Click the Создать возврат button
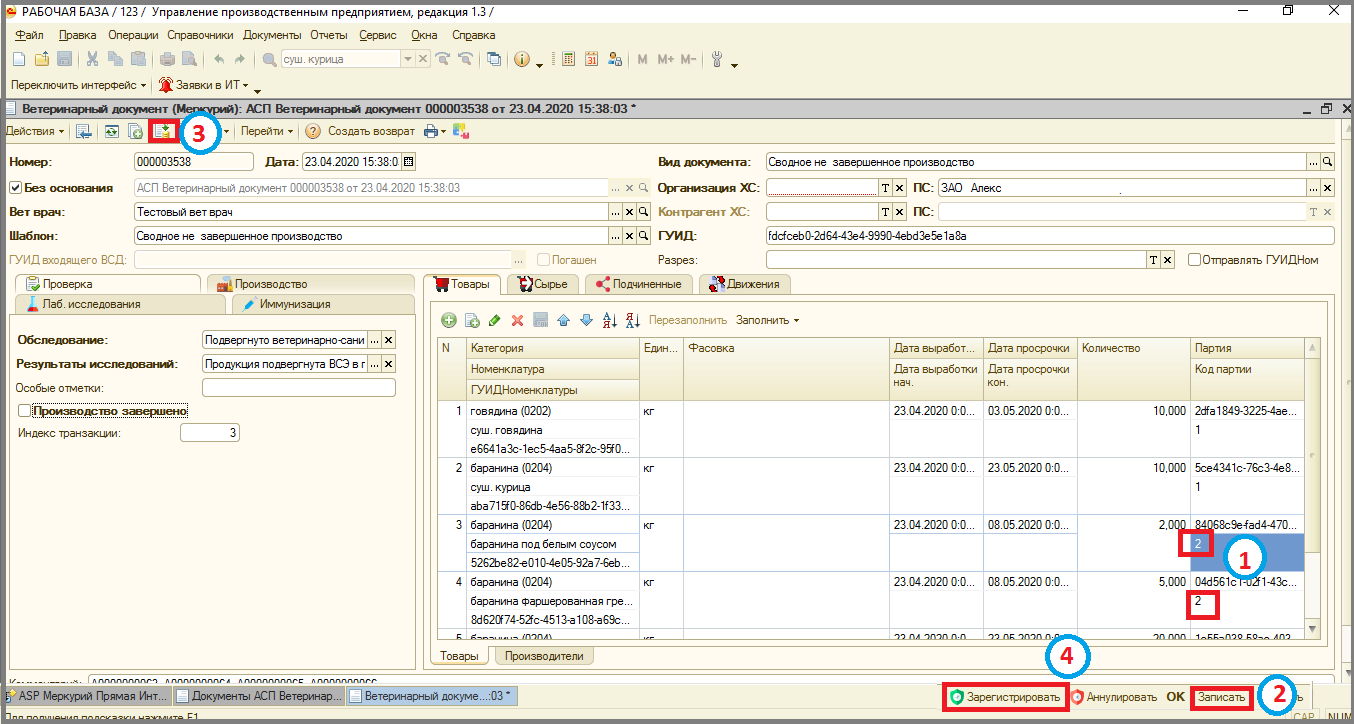This screenshot has width=1354, height=724. (x=371, y=131)
